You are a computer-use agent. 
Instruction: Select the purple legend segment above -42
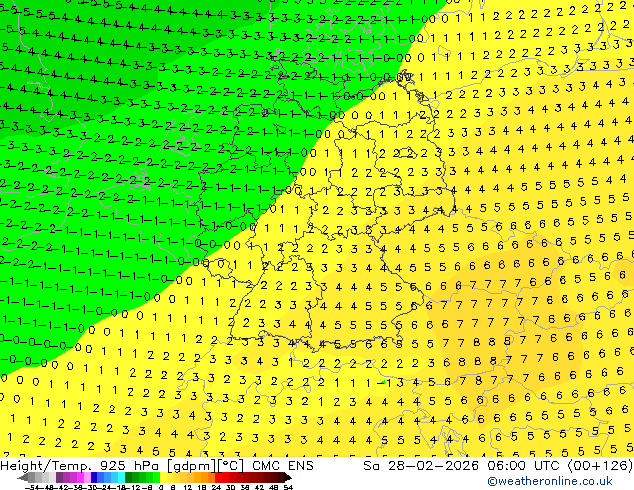click(x=59, y=477)
